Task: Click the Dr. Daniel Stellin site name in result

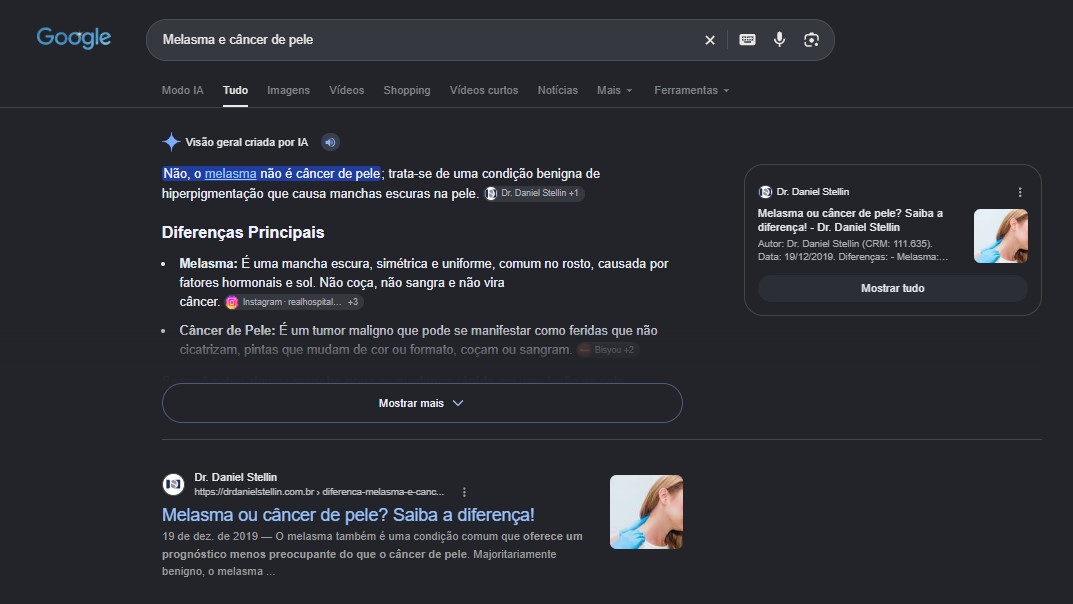Action: (x=235, y=477)
